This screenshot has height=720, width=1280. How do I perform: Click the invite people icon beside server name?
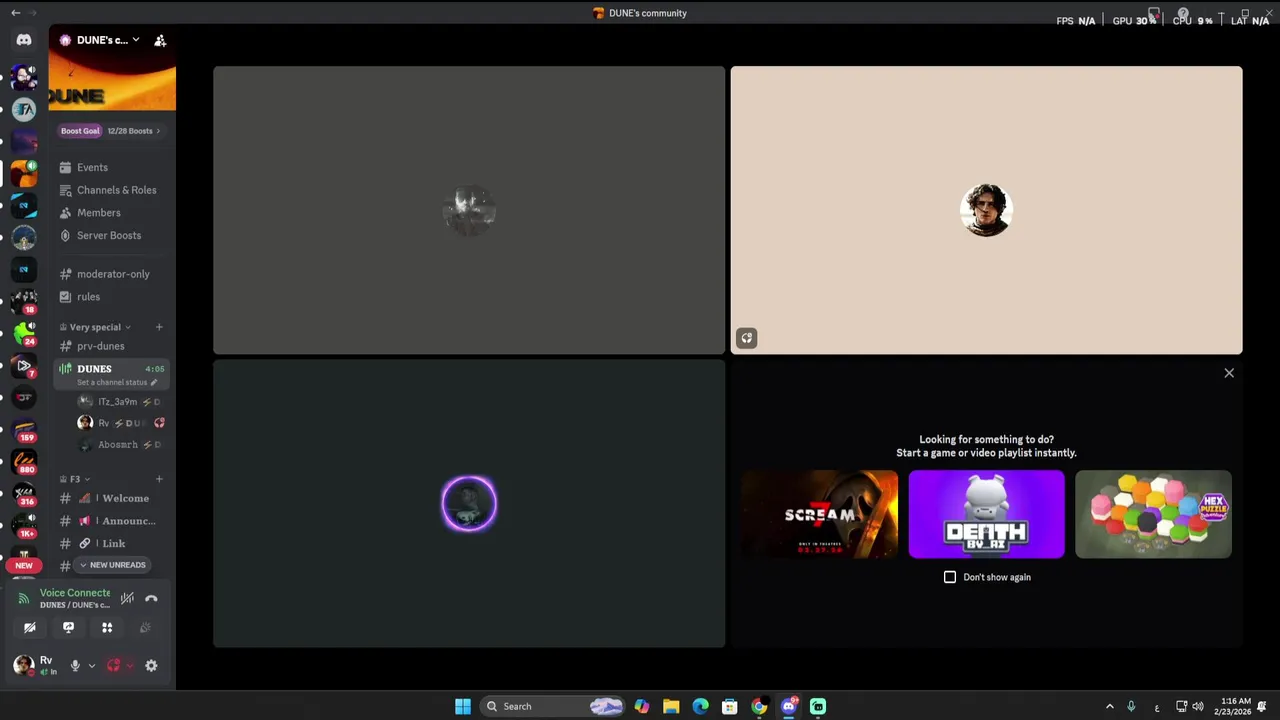tap(160, 40)
